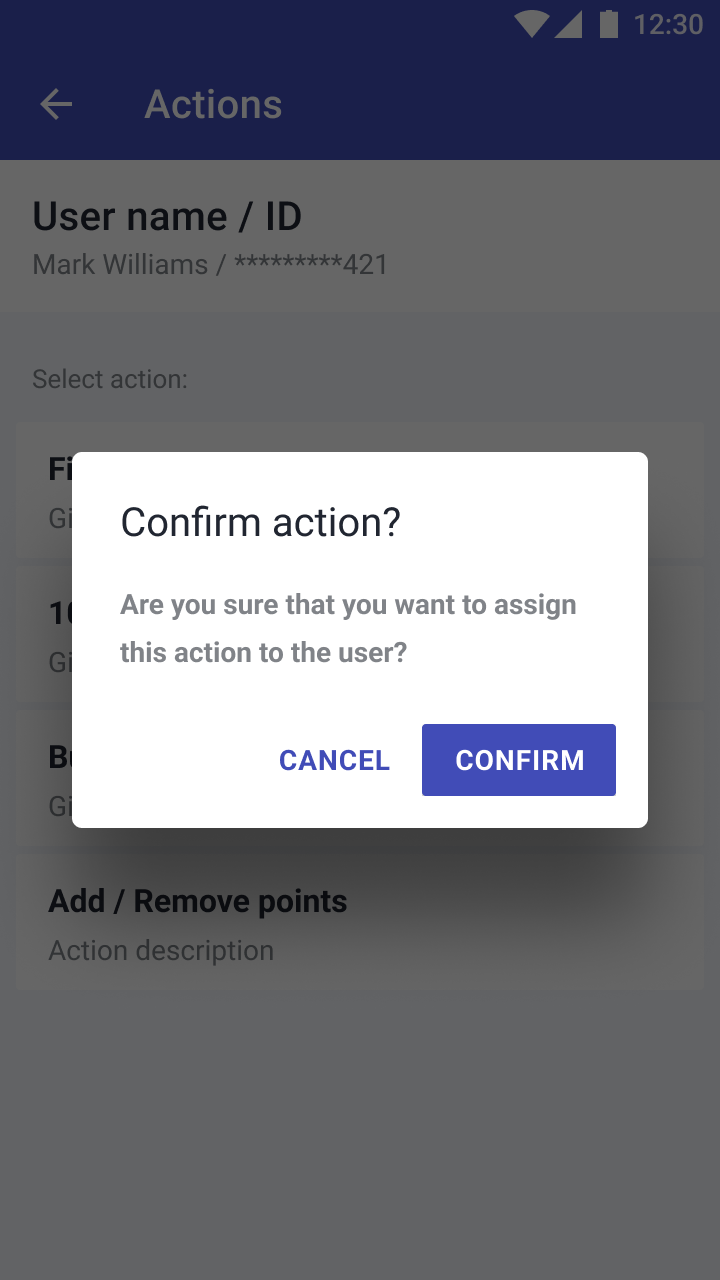Tap the battery status icon
Viewport: 720px width, 1280px height.
(x=608, y=24)
